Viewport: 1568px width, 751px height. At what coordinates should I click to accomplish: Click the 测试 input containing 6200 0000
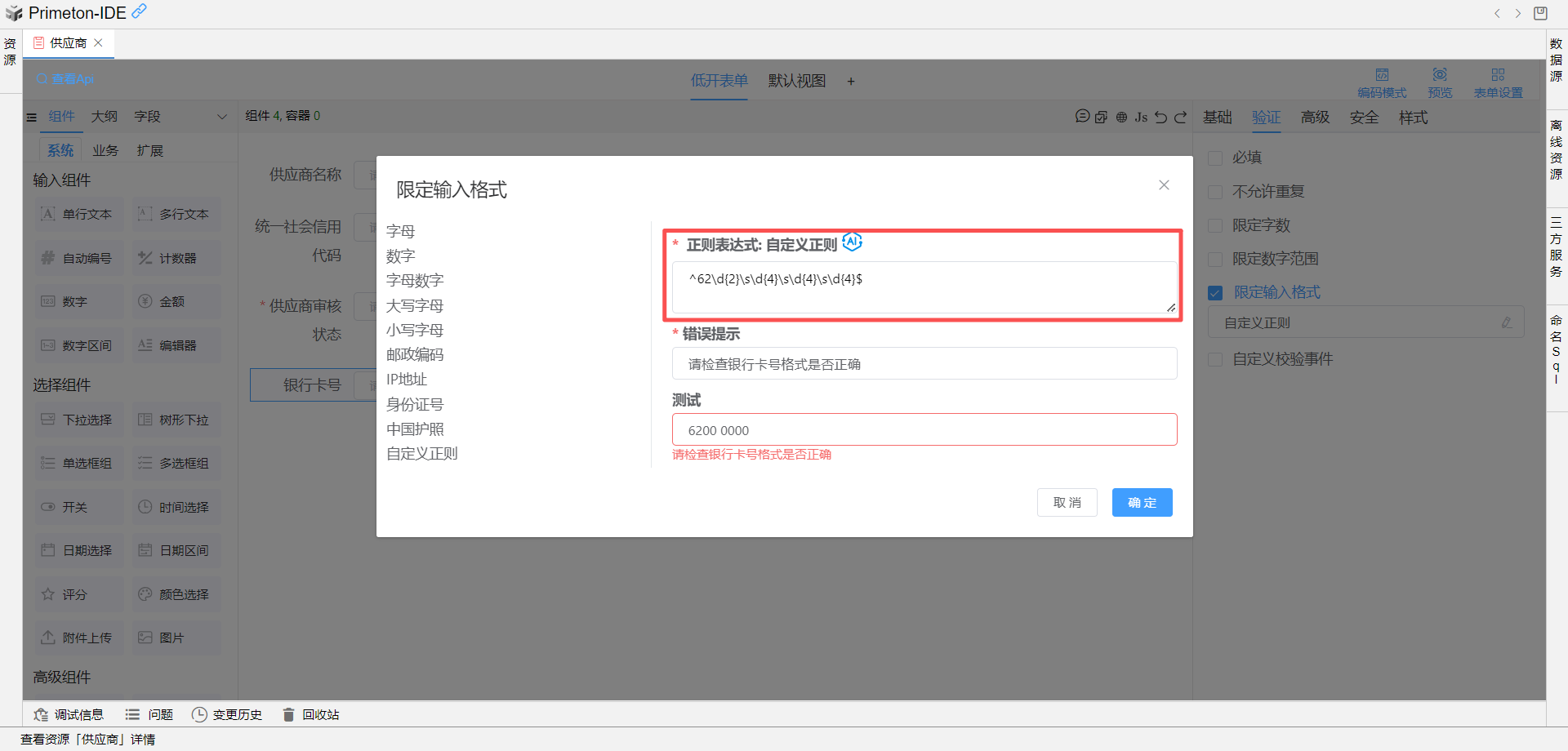point(924,429)
